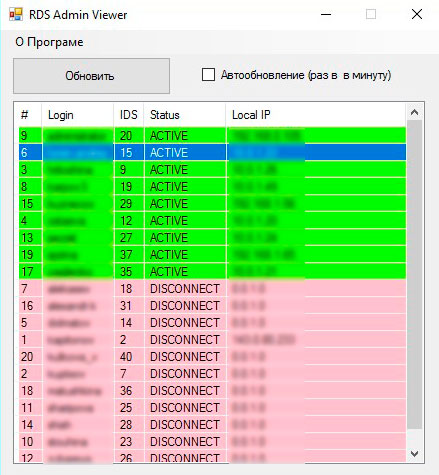Select the DISCONNECT row with IDS 23
The width and height of the screenshot is (439, 475).
pos(212,442)
